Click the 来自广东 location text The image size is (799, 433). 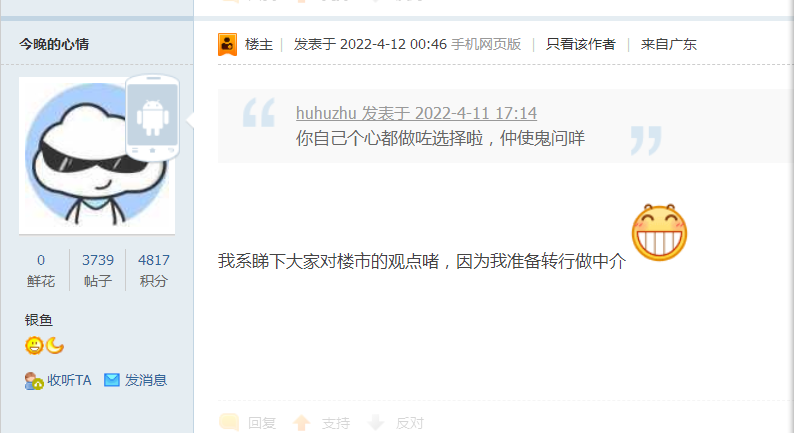(669, 44)
